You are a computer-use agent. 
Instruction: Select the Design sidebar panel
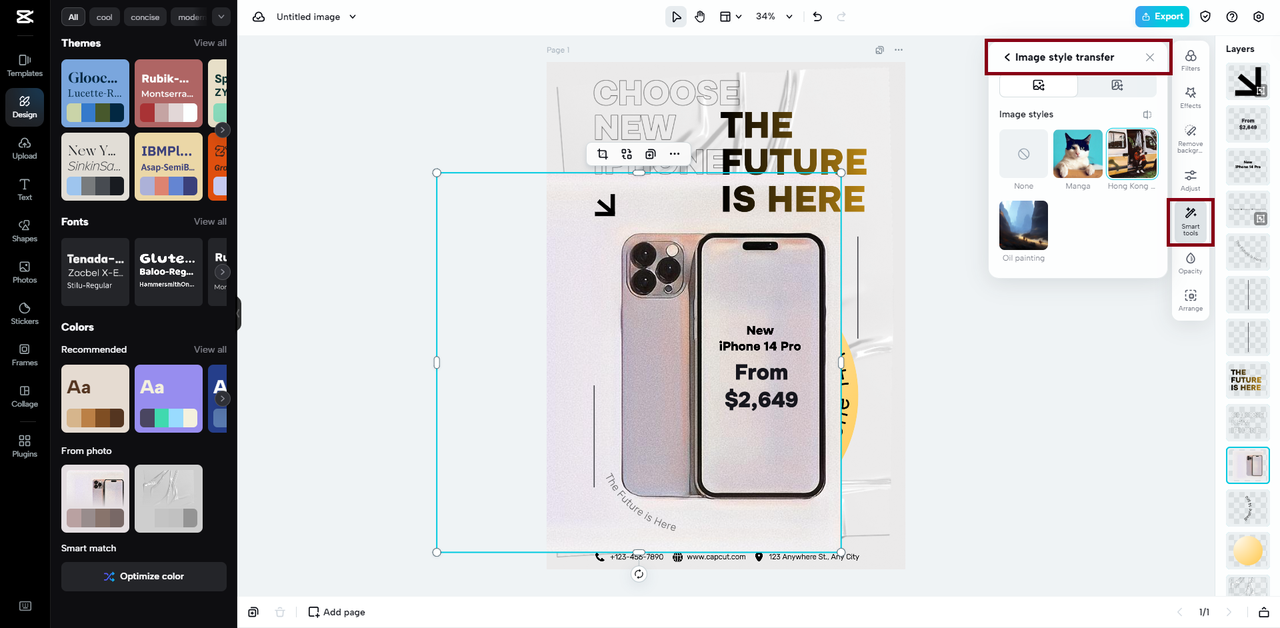[24, 106]
